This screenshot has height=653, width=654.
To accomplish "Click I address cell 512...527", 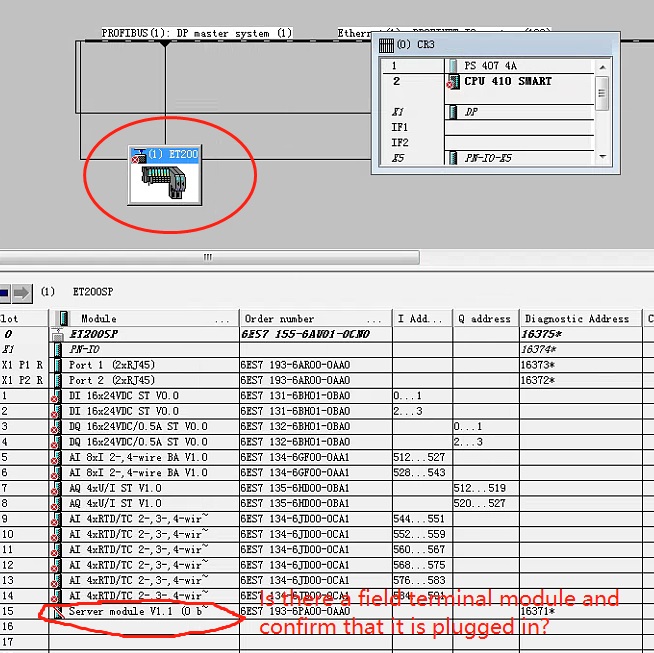I will pyautogui.click(x=419, y=457).
